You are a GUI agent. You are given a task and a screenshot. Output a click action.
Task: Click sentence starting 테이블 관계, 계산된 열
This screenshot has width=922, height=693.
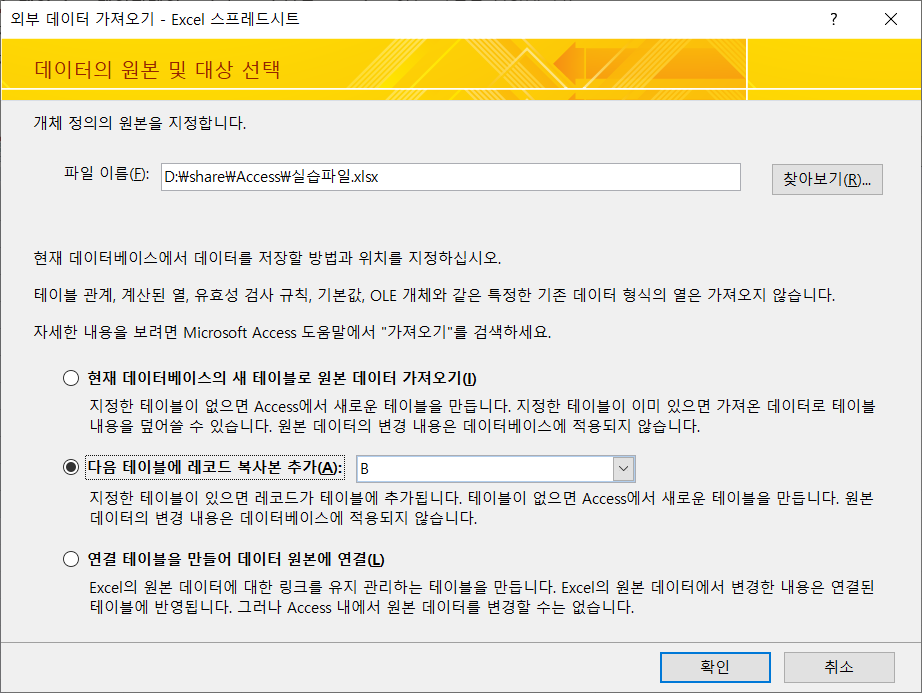[435, 294]
